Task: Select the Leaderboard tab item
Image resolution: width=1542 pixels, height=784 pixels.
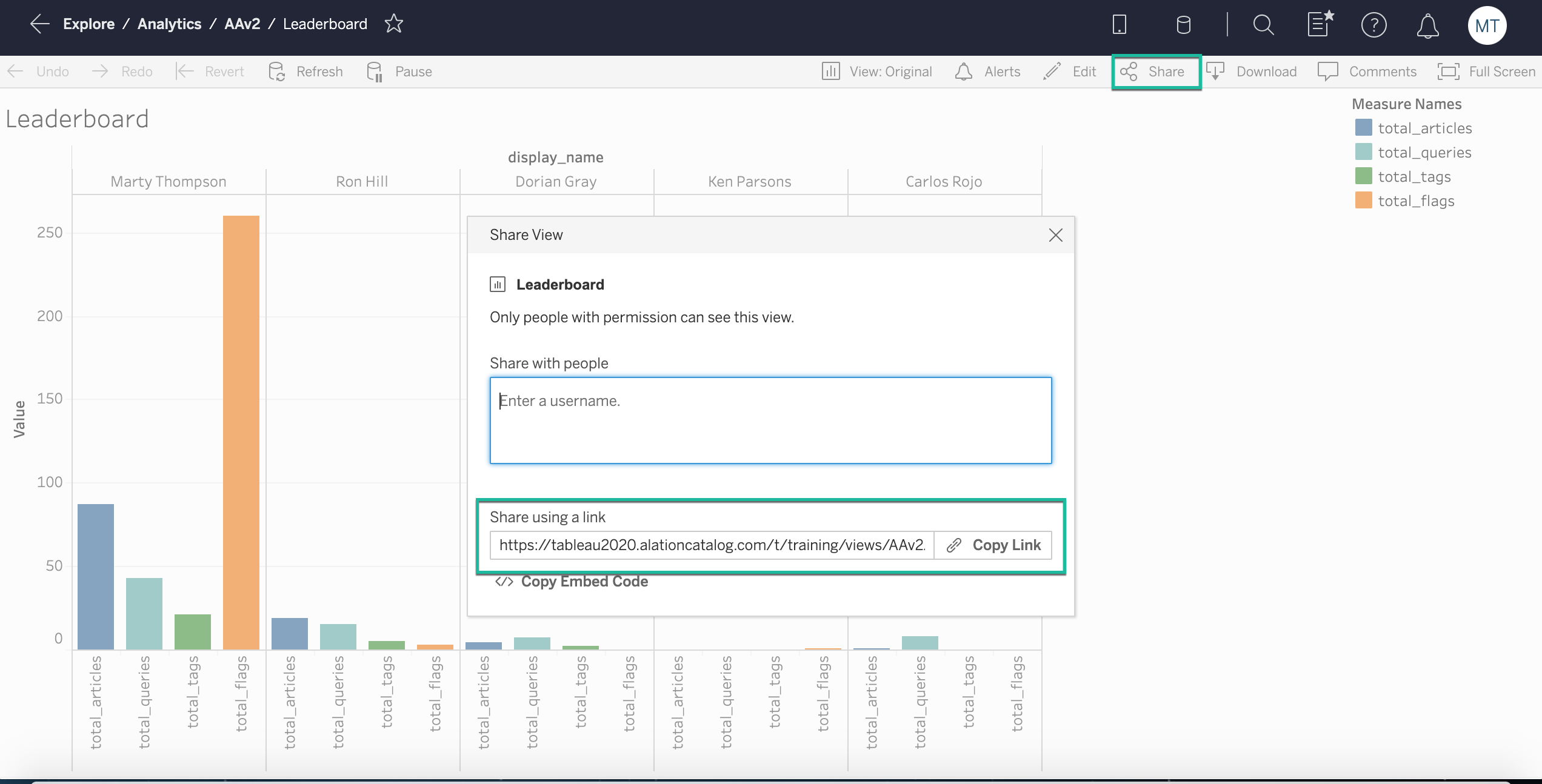Action: coord(324,23)
